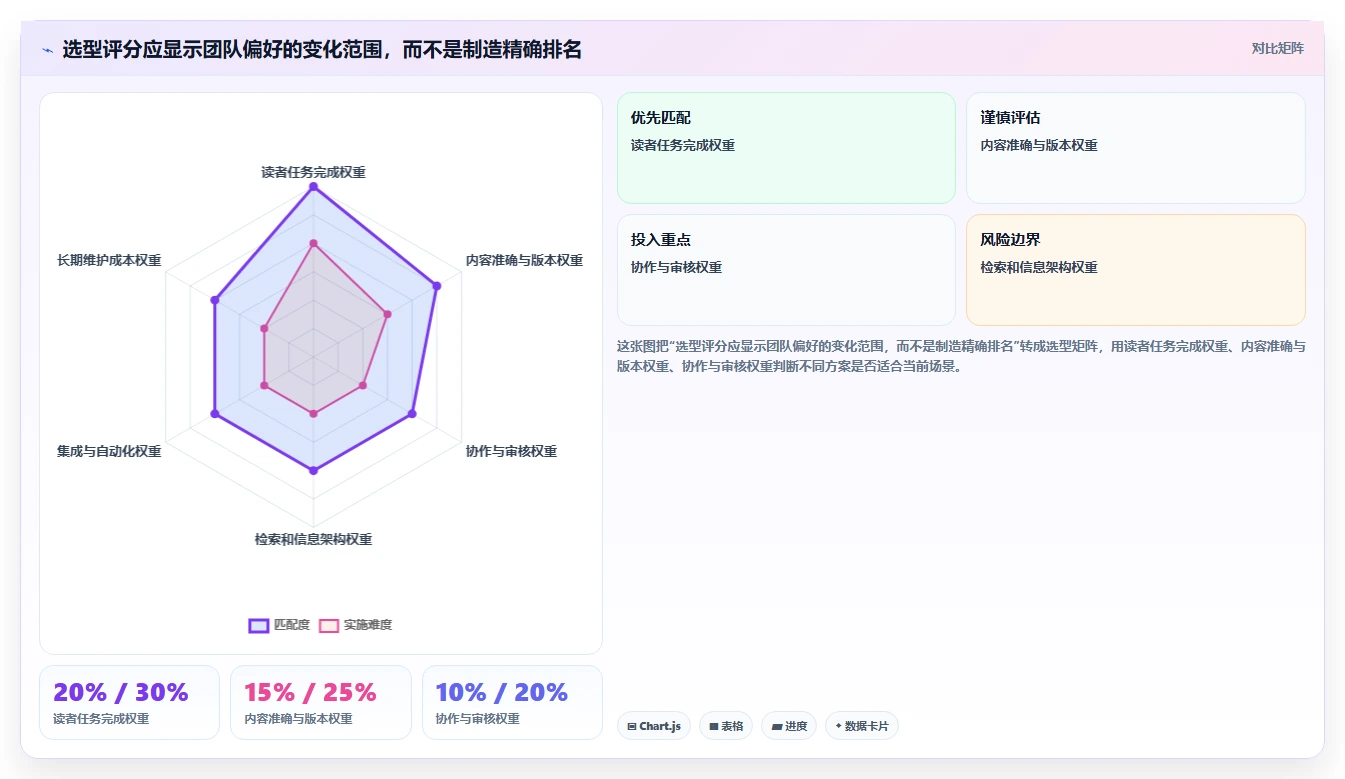Click the purple top vertex data point

coord(313,187)
